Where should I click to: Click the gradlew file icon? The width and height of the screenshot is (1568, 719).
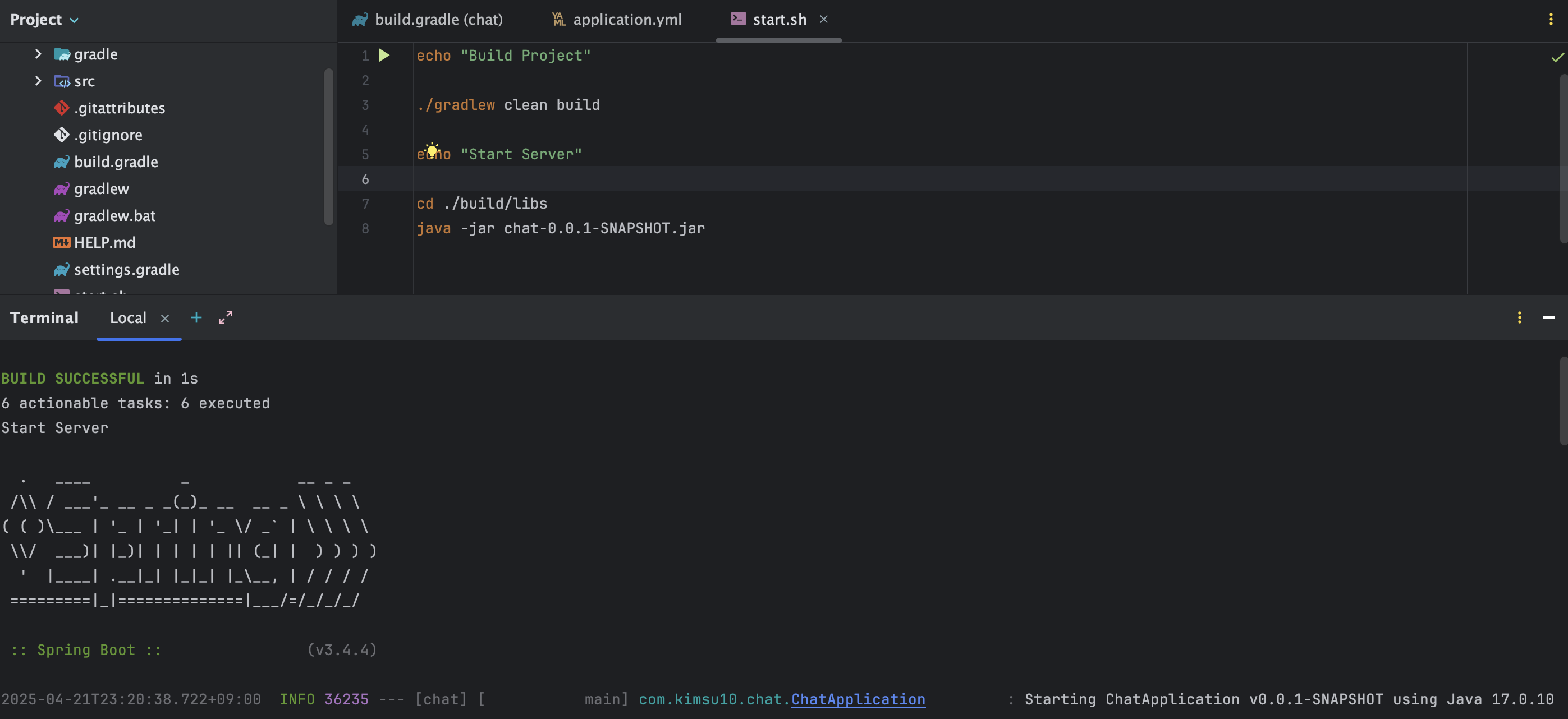point(62,188)
